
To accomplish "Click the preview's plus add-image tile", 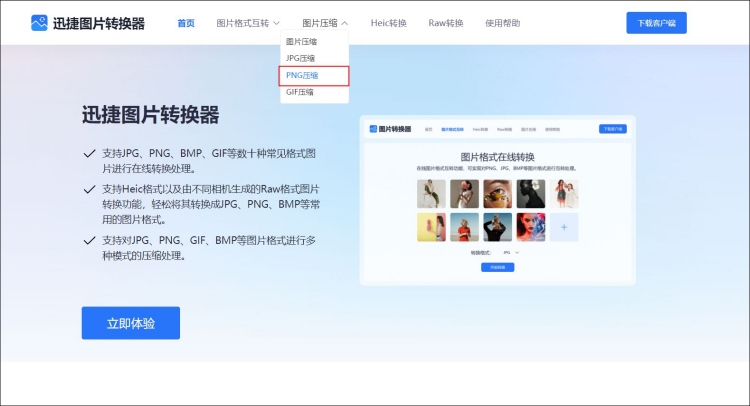I will coord(564,227).
